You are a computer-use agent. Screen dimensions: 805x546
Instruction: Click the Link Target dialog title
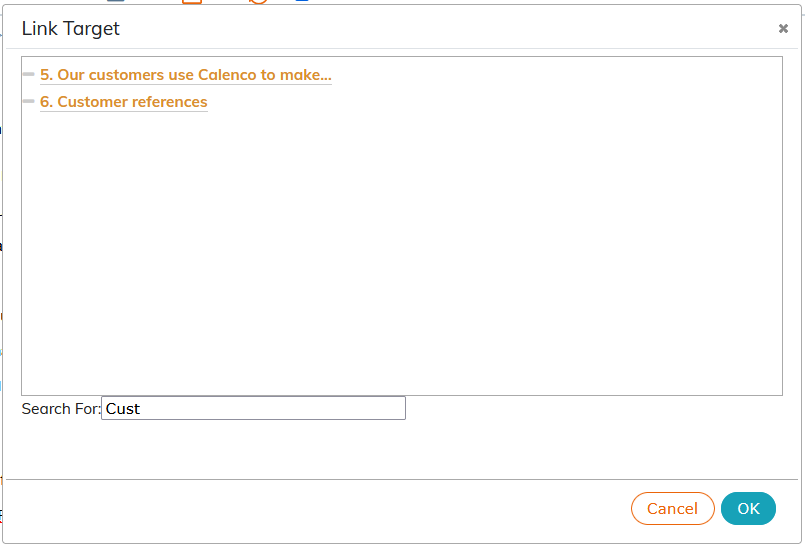[x=71, y=28]
